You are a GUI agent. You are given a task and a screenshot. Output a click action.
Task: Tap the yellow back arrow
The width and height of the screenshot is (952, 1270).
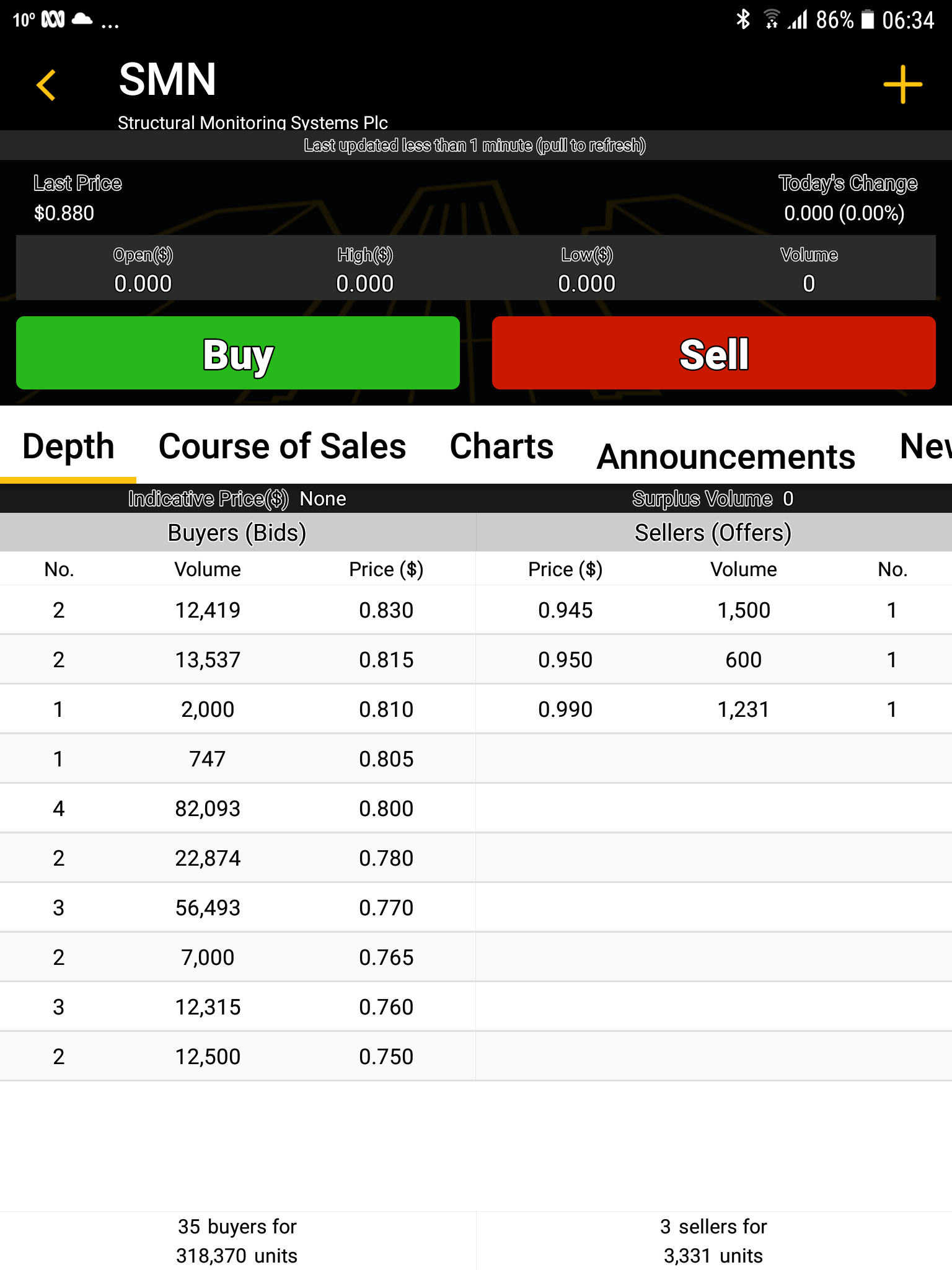coord(46,85)
